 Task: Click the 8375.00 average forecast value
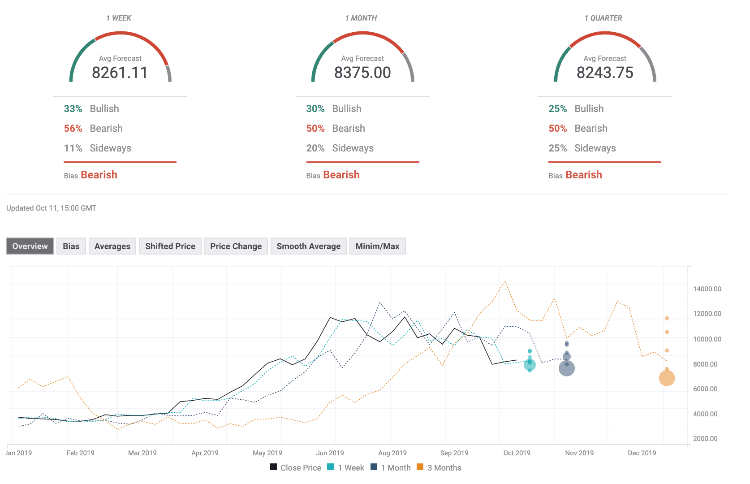pos(362,72)
